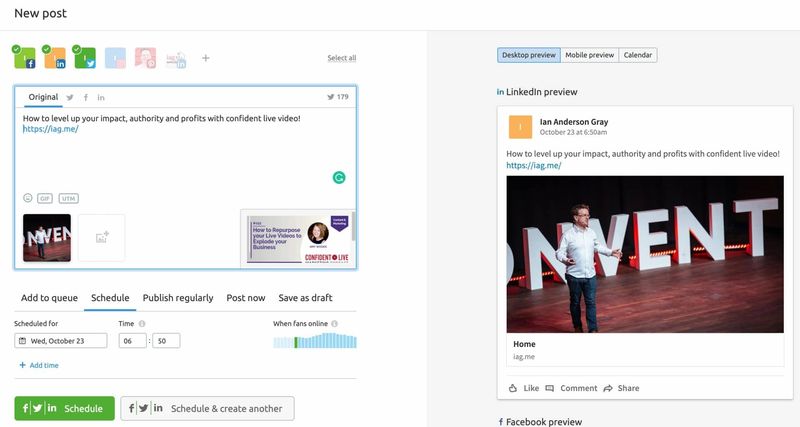Click the info icon beside Time
Screen dimensions: 800x427
pyautogui.click(x=142, y=323)
